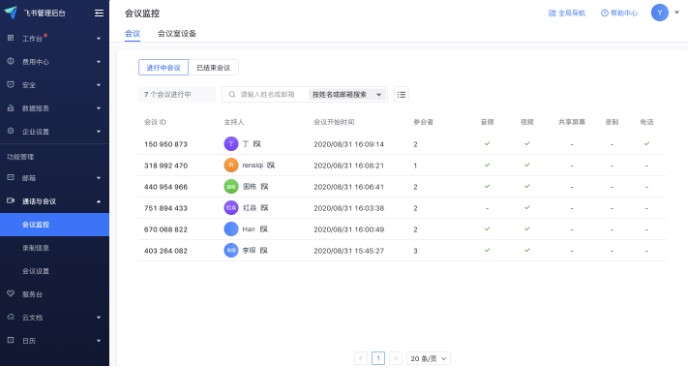Screen dimensions: 696x372
Task: Open the Y user avatar
Action: tap(660, 12)
